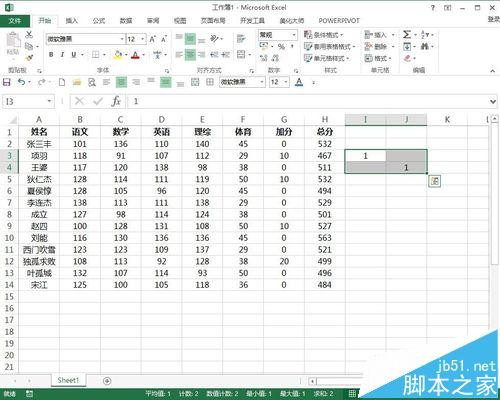500x400 pixels.
Task: Click the Sheet1 worksheet tab
Action: [68, 380]
